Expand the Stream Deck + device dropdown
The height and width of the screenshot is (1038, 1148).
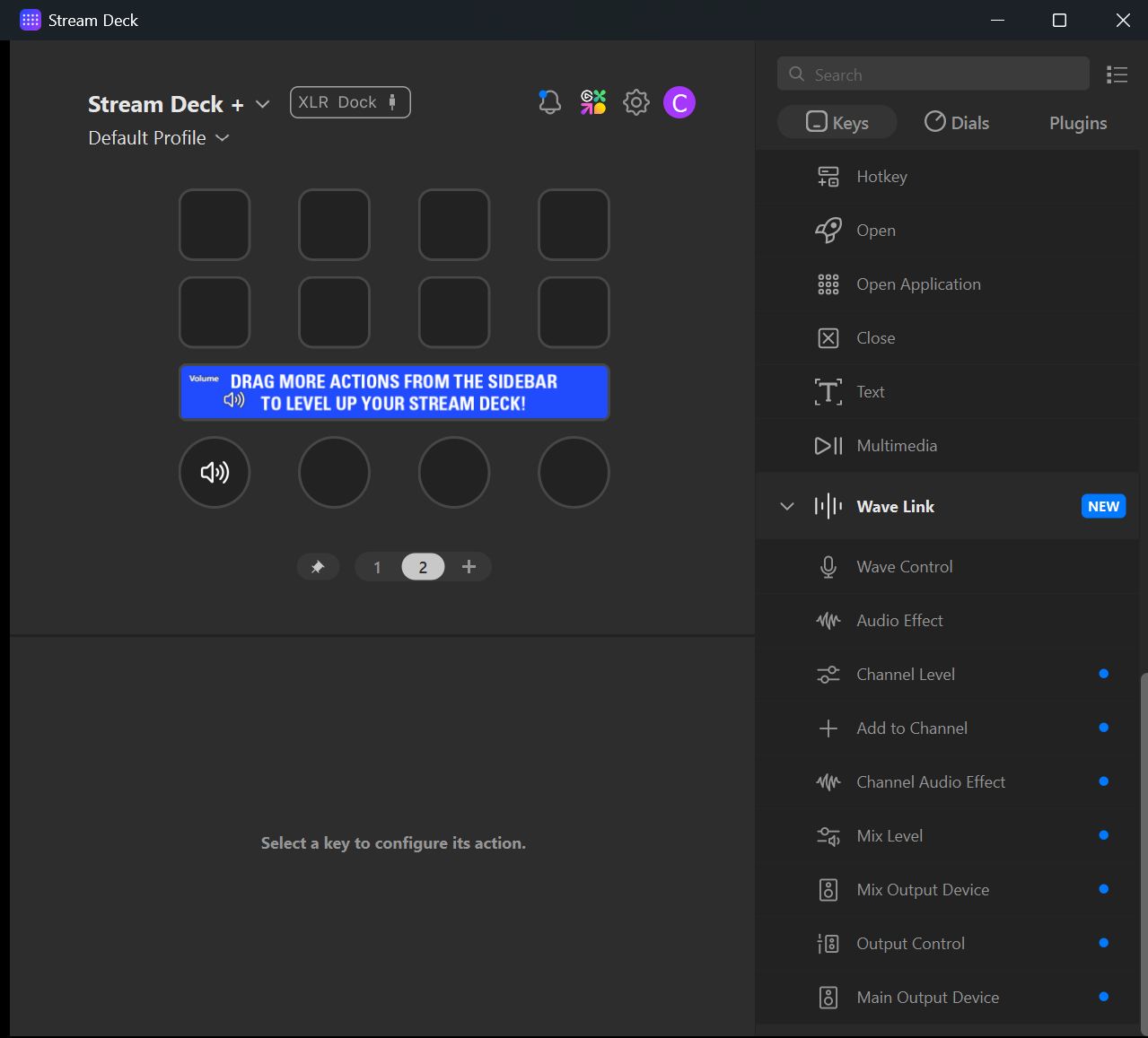pyautogui.click(x=262, y=104)
